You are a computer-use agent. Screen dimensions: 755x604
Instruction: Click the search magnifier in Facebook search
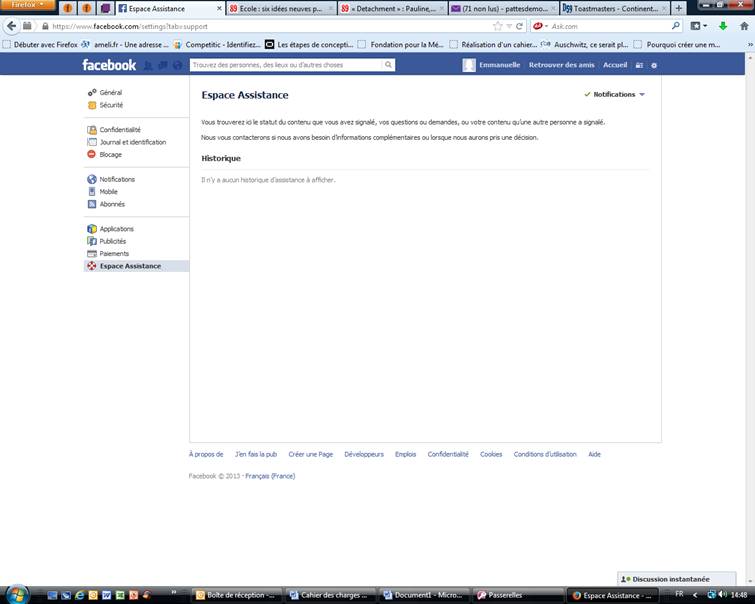(388, 65)
